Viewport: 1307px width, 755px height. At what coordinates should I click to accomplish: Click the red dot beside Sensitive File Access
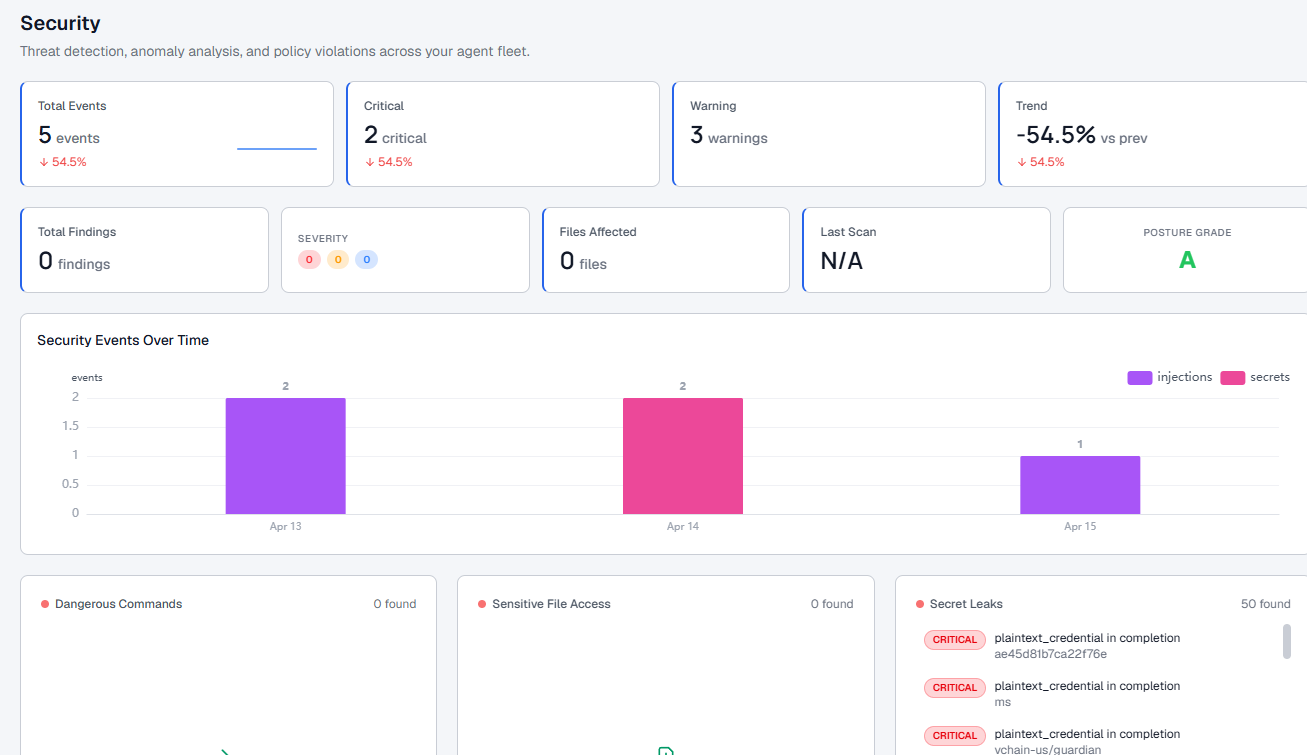coord(482,604)
